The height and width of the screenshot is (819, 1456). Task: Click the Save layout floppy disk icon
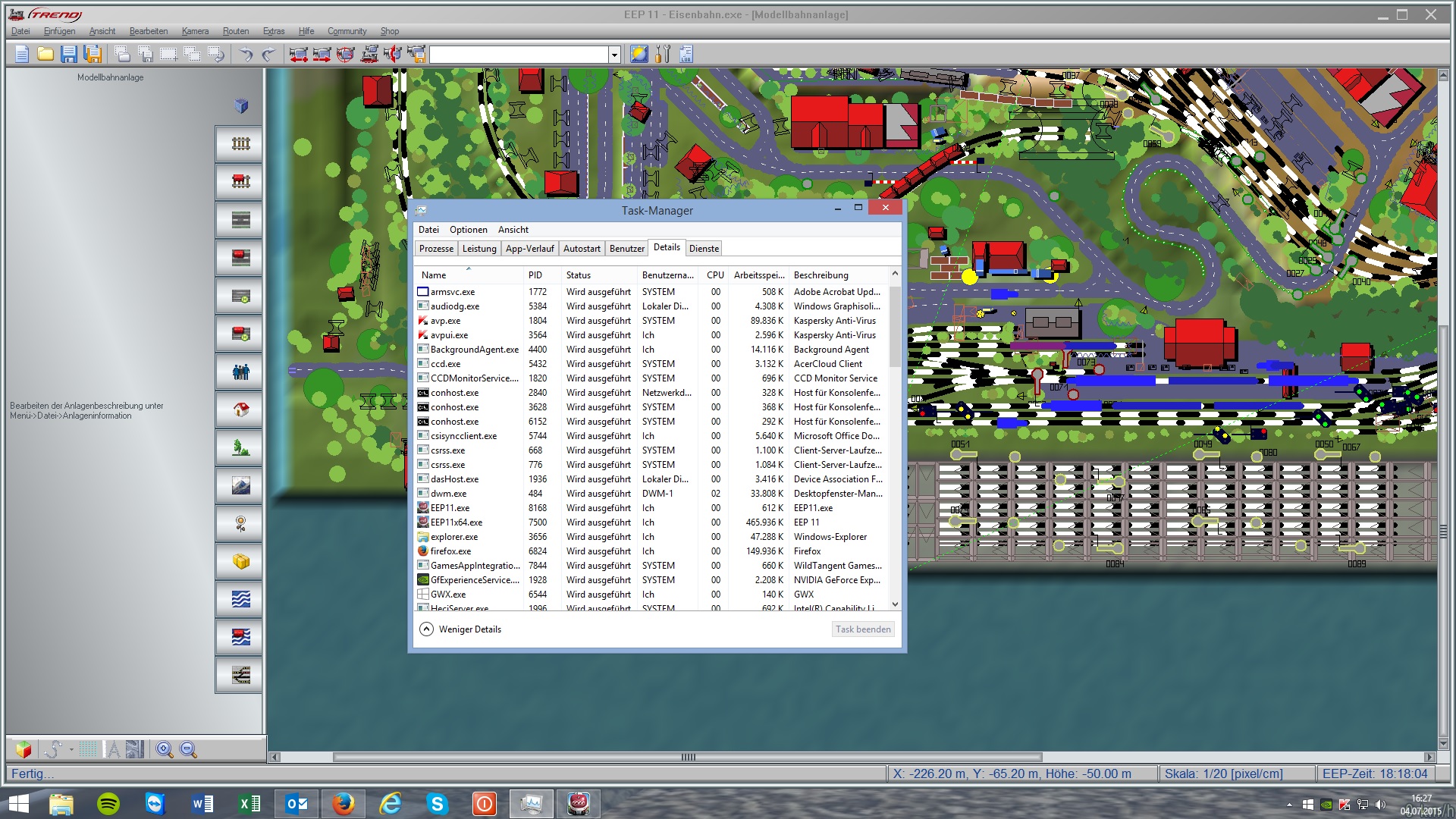point(69,54)
